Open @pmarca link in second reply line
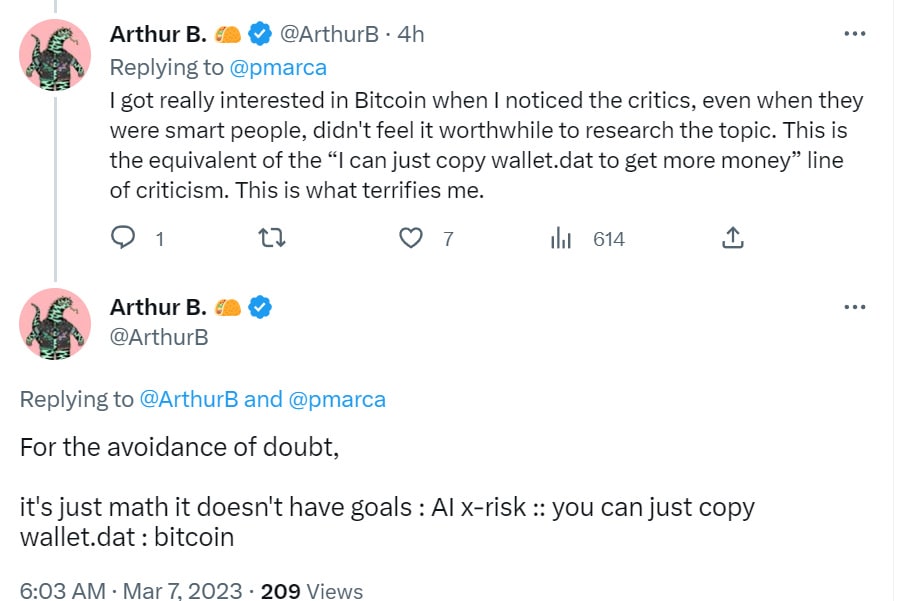Screen dimensions: 903x601 click(x=337, y=400)
